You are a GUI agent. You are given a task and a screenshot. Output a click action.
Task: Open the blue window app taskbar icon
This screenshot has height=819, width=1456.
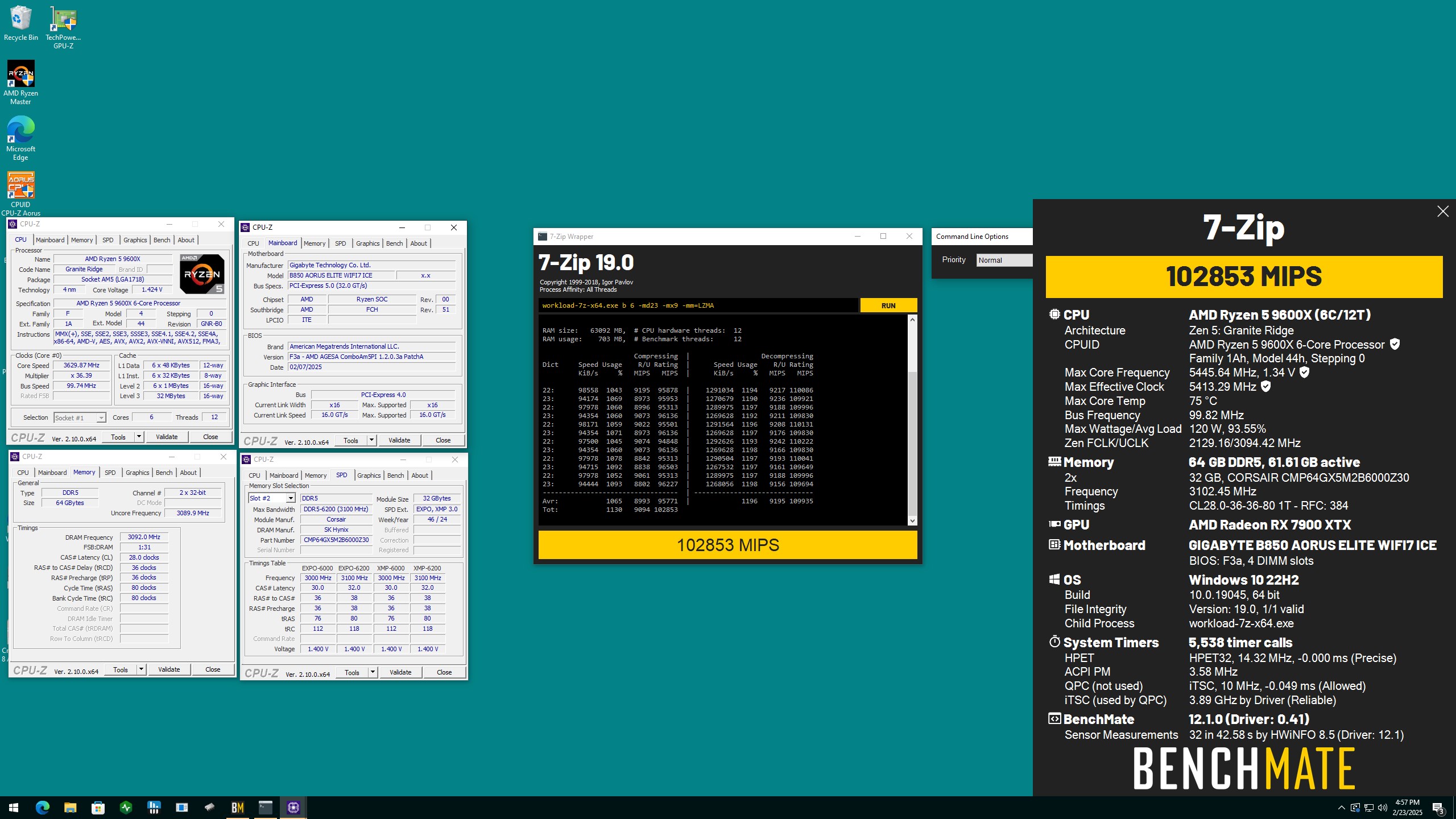click(181, 807)
